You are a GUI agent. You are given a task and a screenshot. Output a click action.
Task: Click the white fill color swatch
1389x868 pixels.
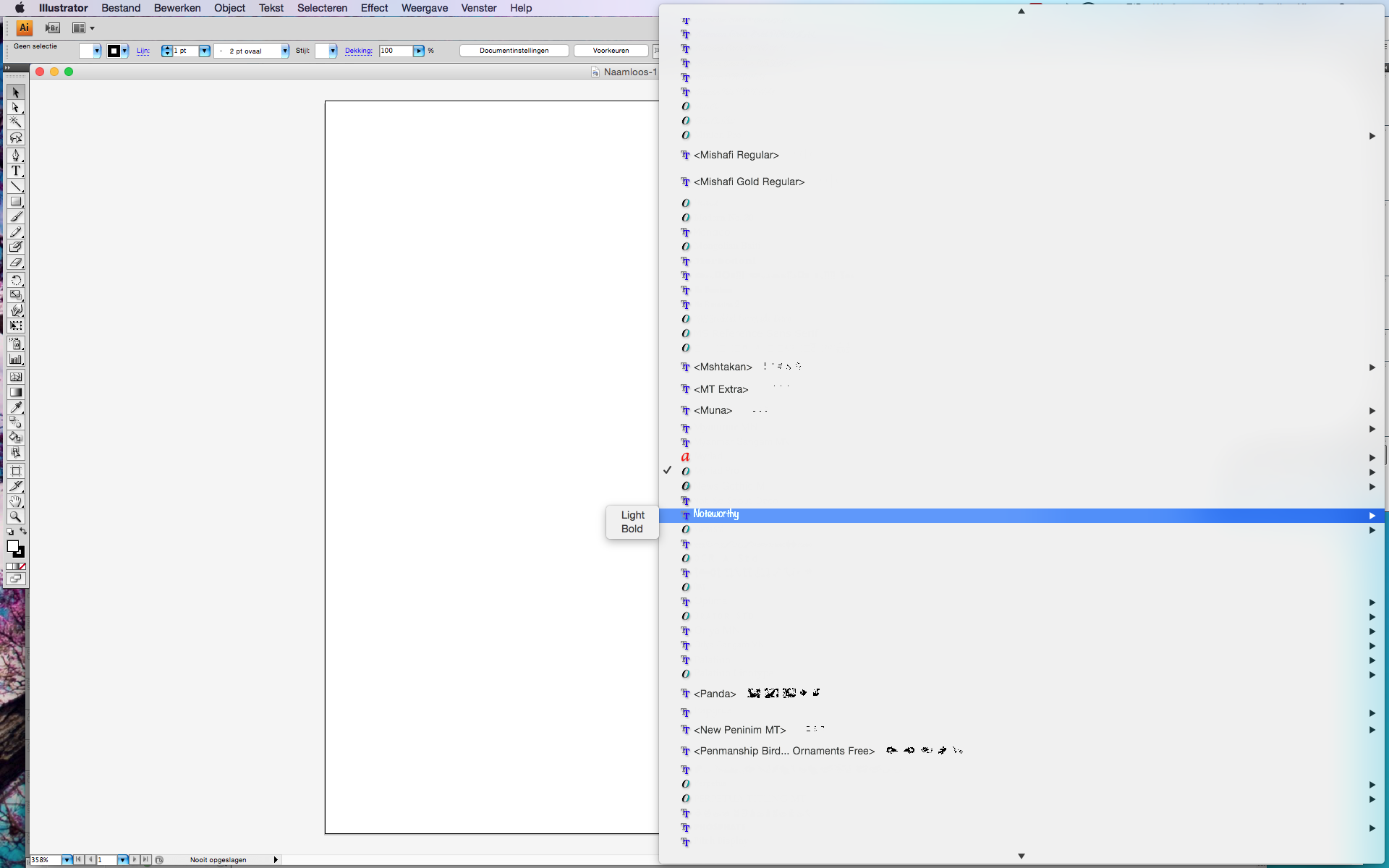(12, 546)
